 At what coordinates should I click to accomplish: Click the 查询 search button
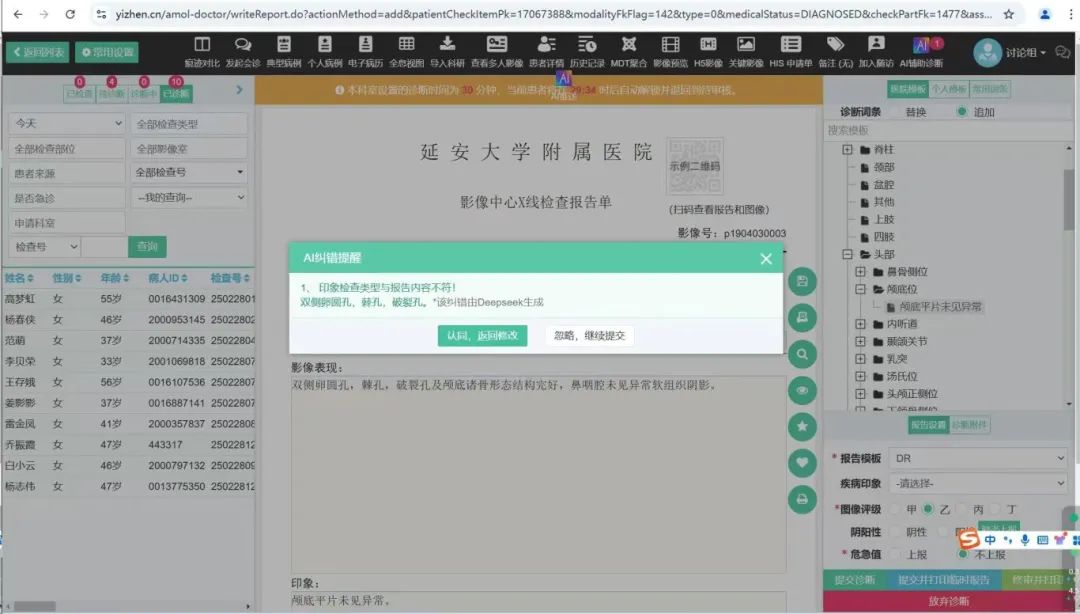pos(147,247)
